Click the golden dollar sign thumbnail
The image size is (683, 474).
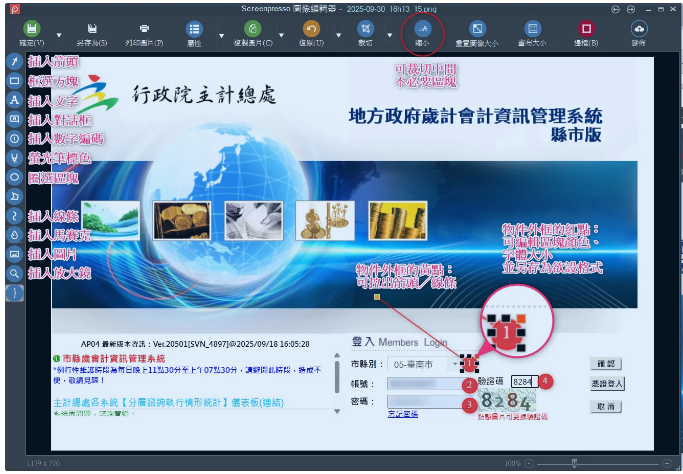click(x=325, y=220)
